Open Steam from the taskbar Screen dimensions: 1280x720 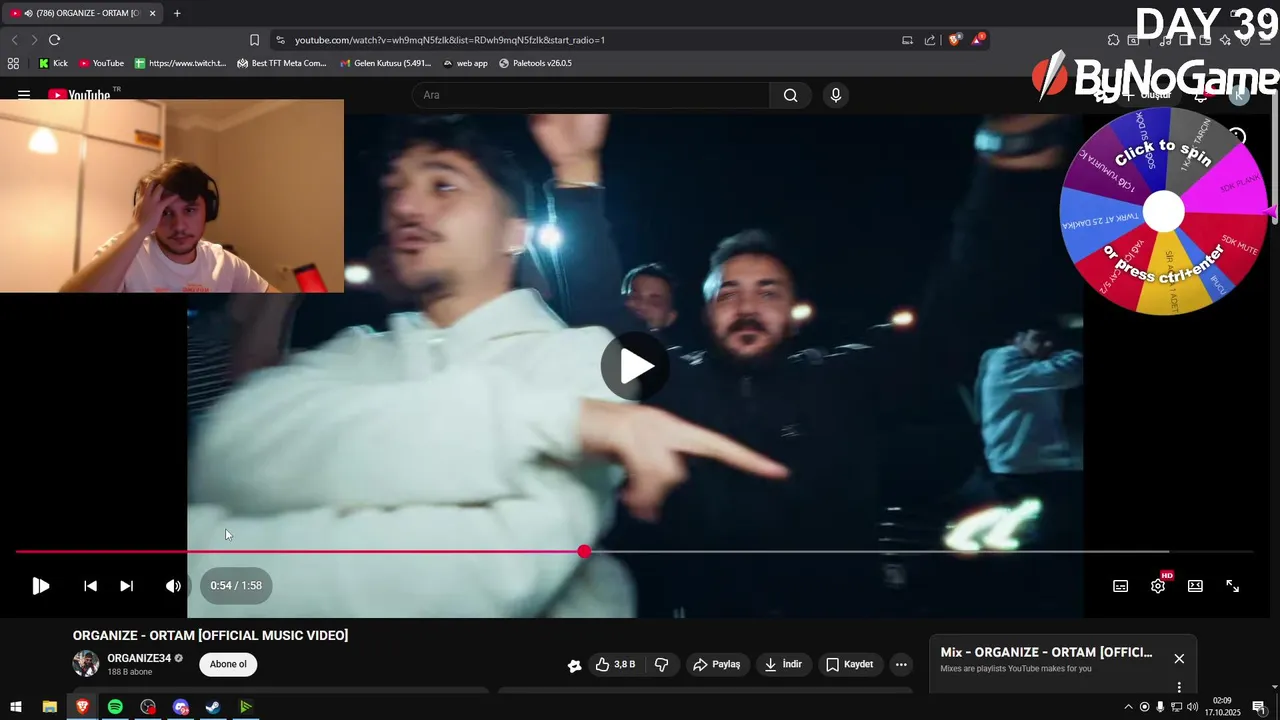pos(213,707)
